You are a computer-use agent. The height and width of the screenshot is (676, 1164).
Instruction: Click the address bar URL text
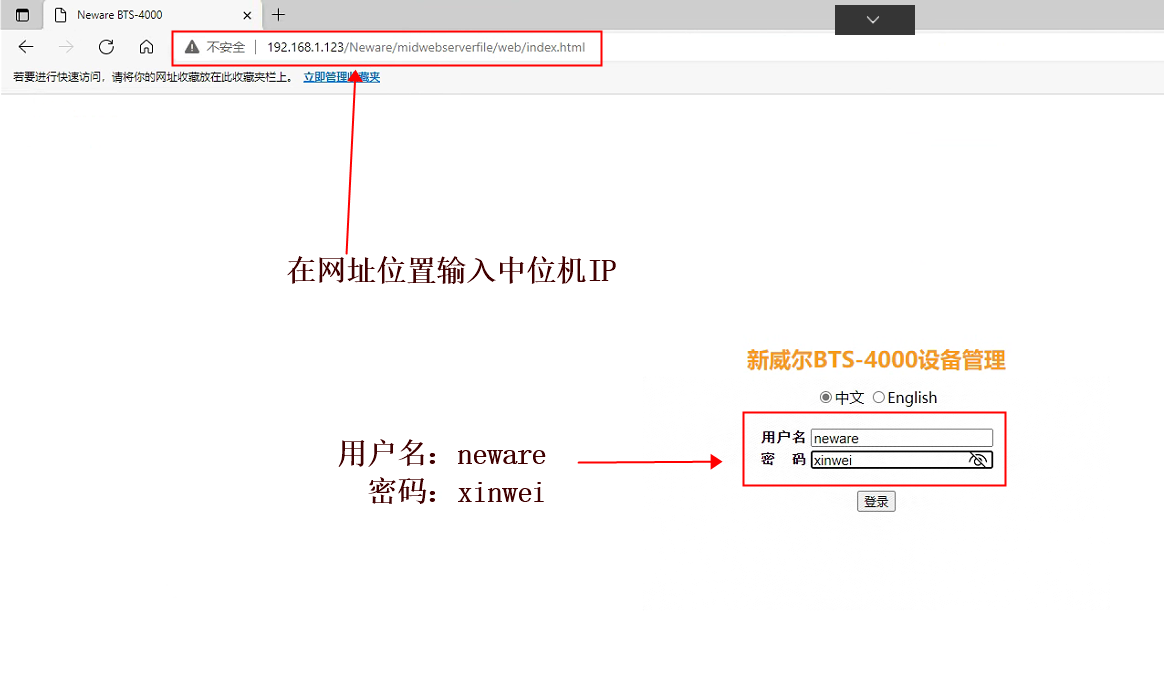click(x=426, y=47)
